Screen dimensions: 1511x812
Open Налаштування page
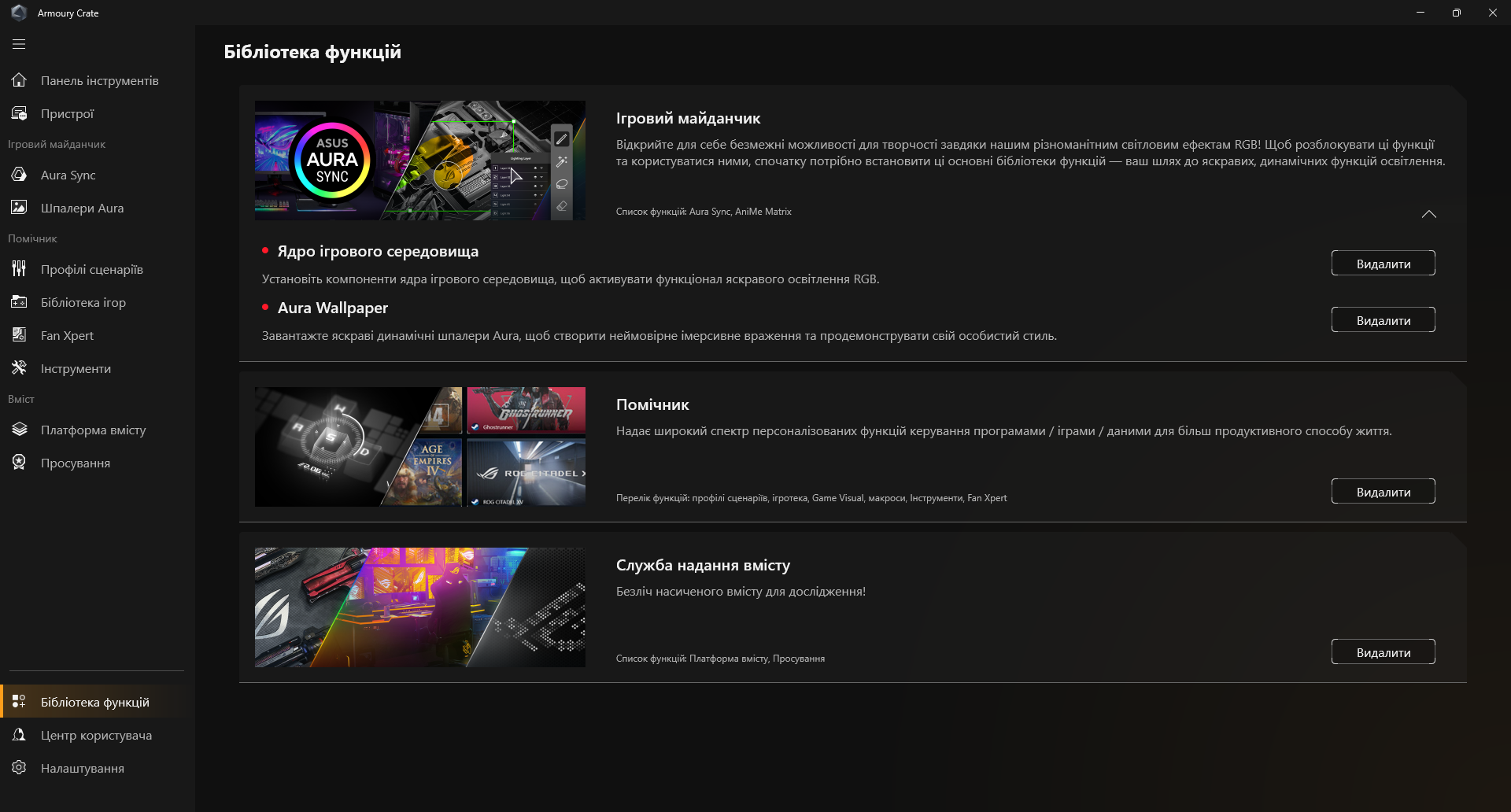tap(98, 768)
